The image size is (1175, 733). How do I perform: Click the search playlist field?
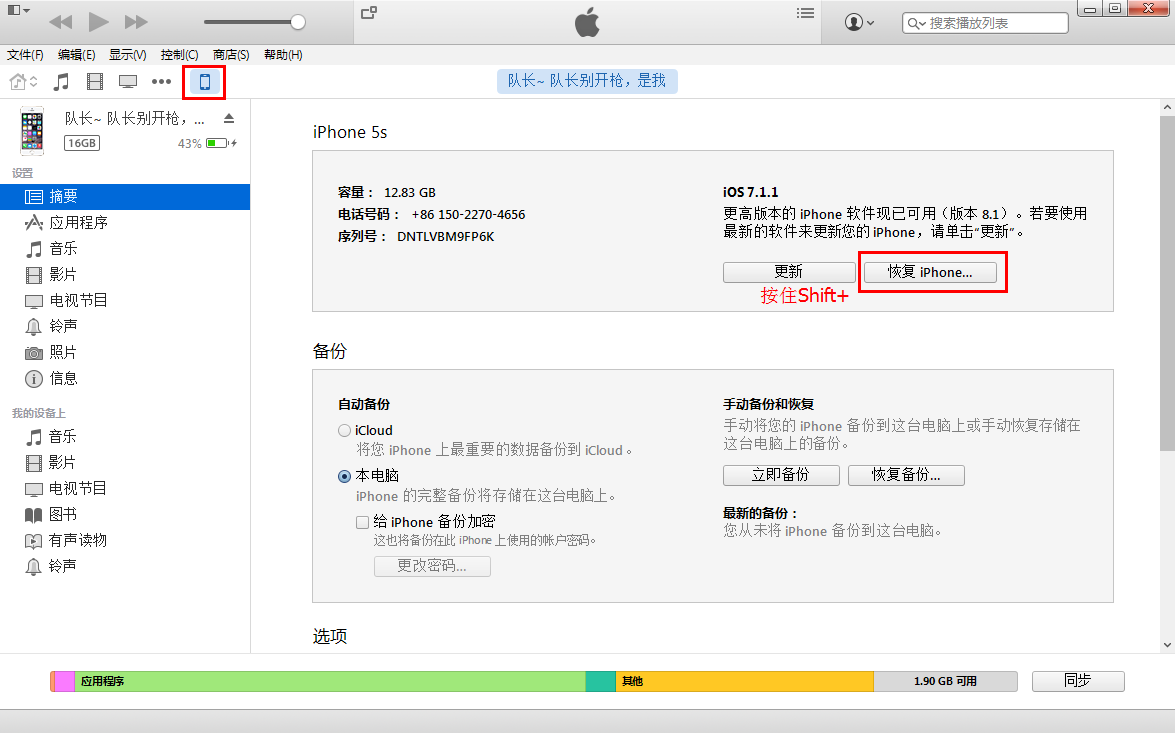click(x=985, y=23)
